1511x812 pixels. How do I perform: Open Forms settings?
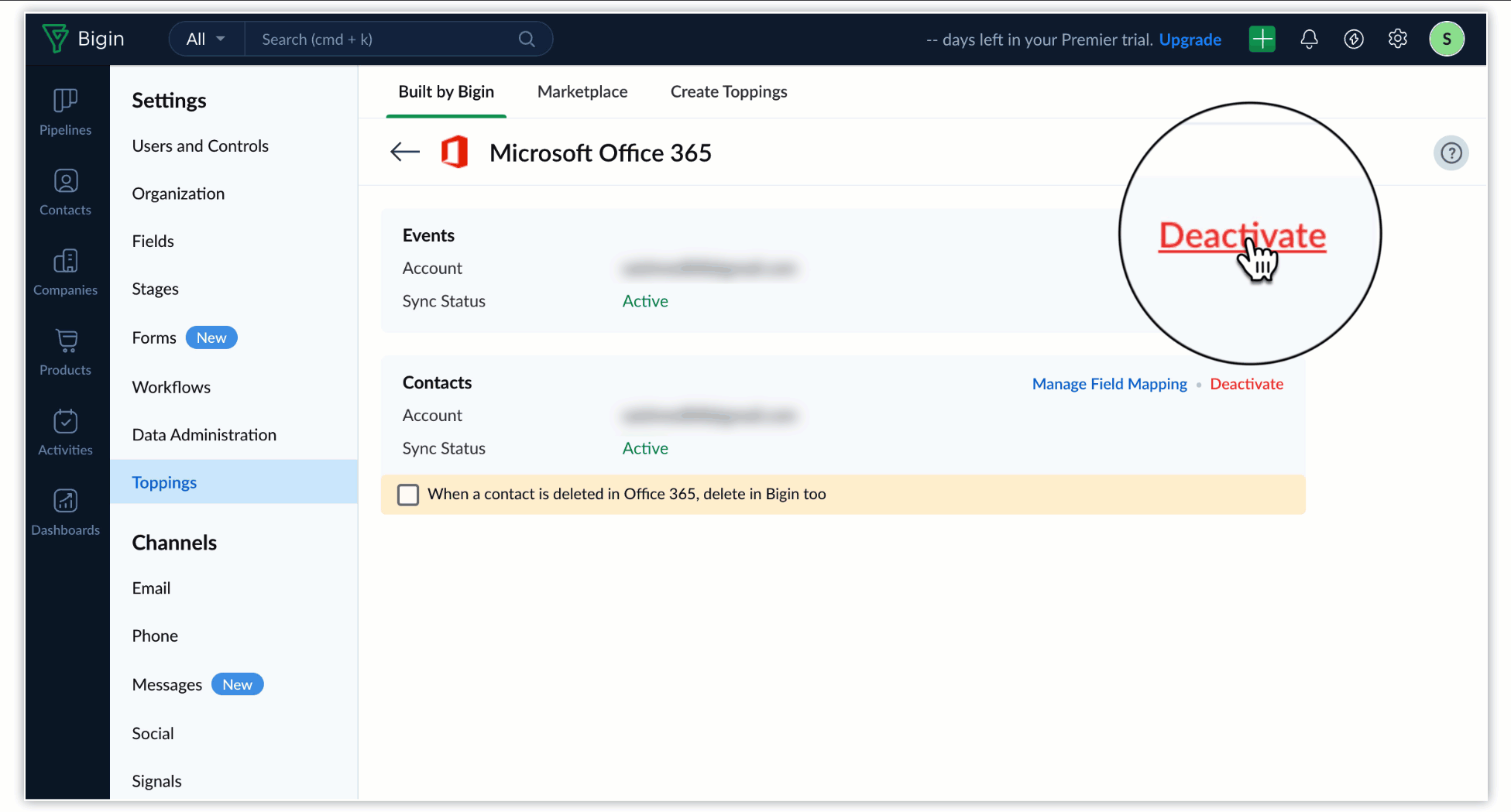(154, 337)
